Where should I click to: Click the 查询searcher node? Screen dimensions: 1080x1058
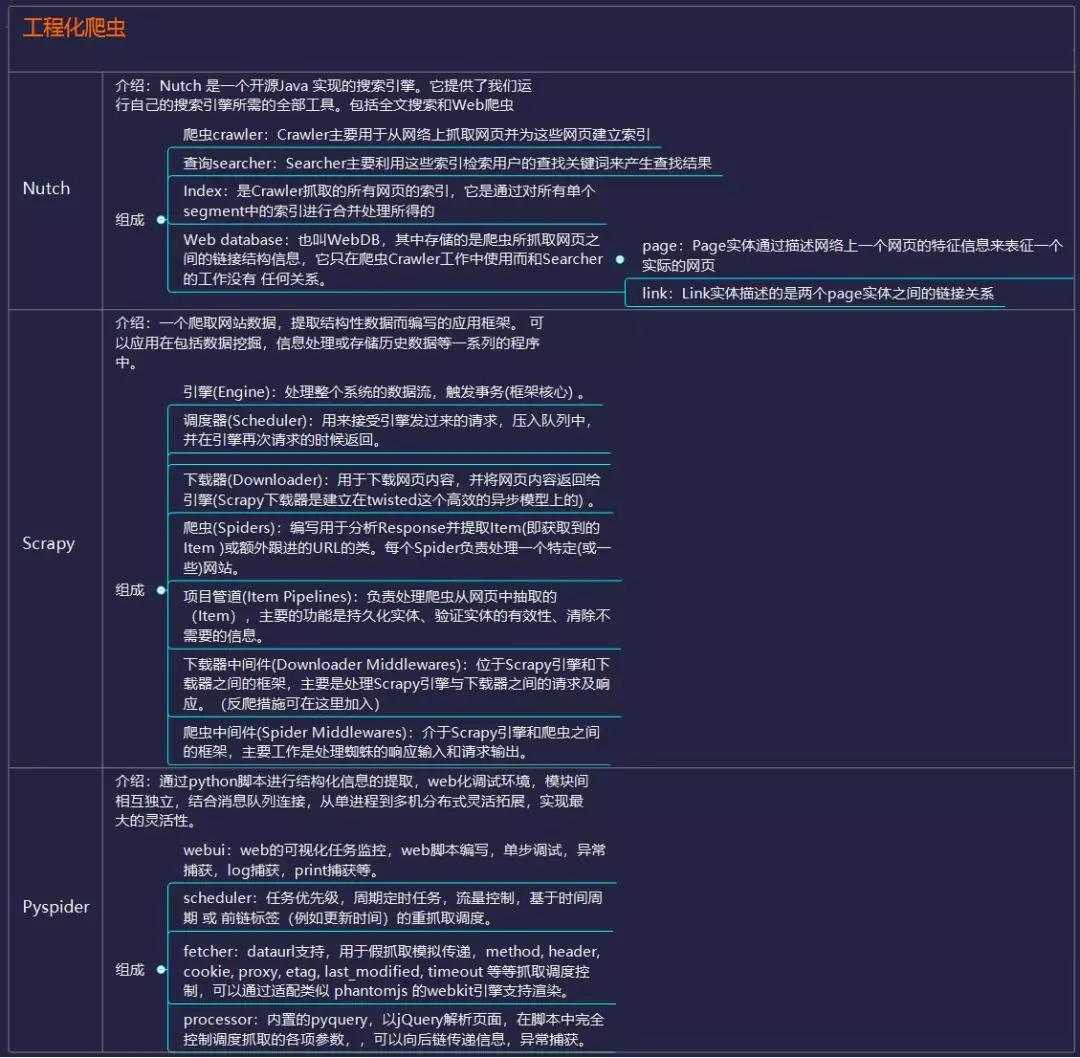[x=447, y=163]
